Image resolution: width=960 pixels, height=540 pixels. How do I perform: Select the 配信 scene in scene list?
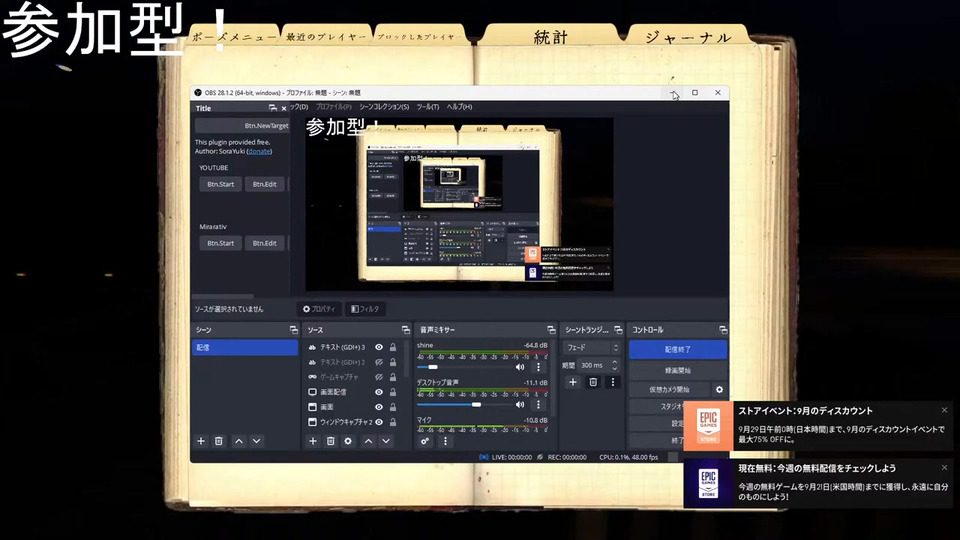tap(245, 347)
